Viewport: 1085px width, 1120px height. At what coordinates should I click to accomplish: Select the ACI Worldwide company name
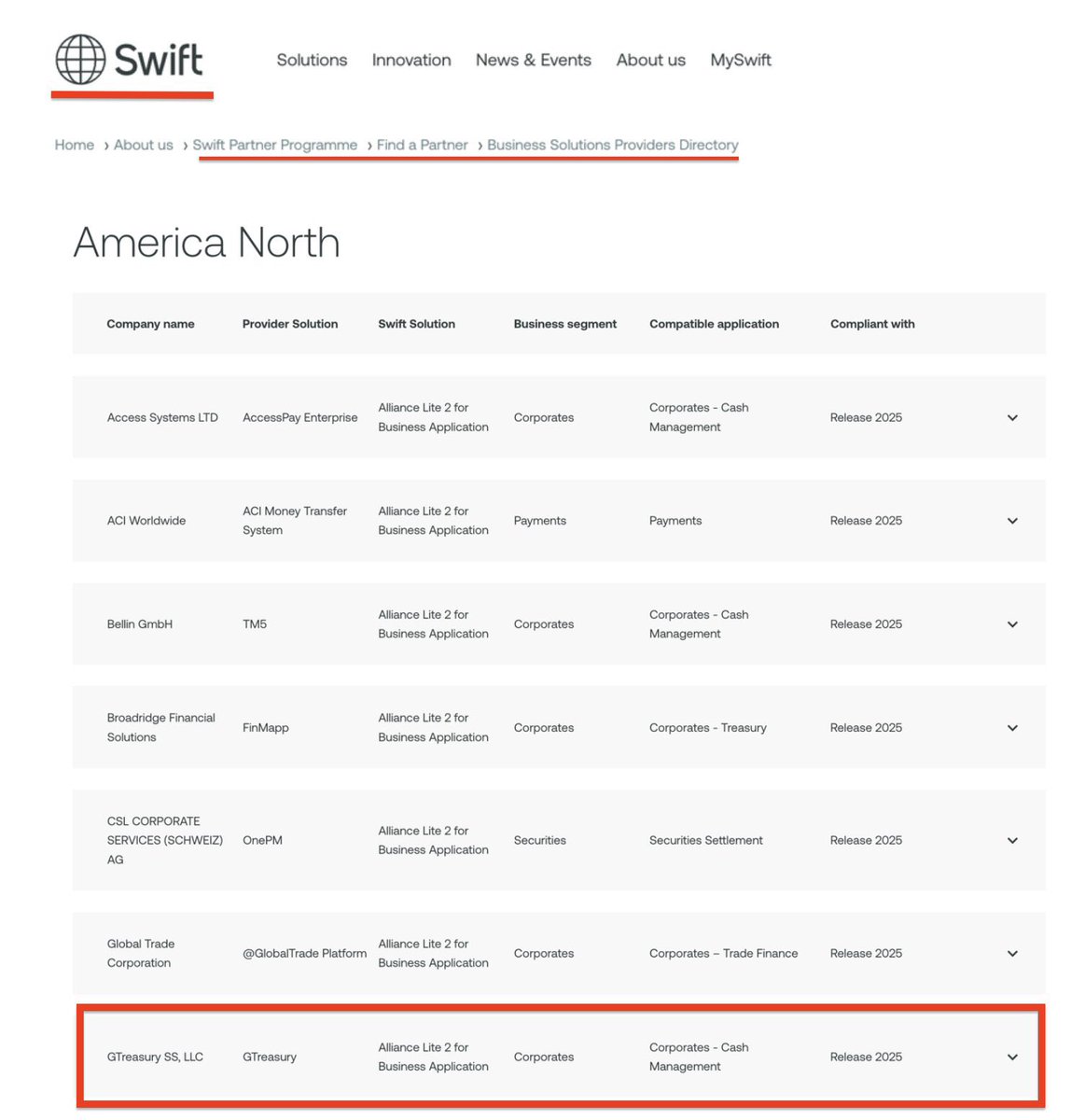146,521
